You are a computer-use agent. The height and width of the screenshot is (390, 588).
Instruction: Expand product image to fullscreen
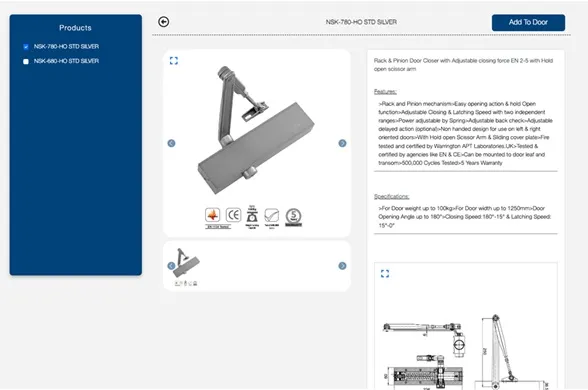pyautogui.click(x=174, y=61)
